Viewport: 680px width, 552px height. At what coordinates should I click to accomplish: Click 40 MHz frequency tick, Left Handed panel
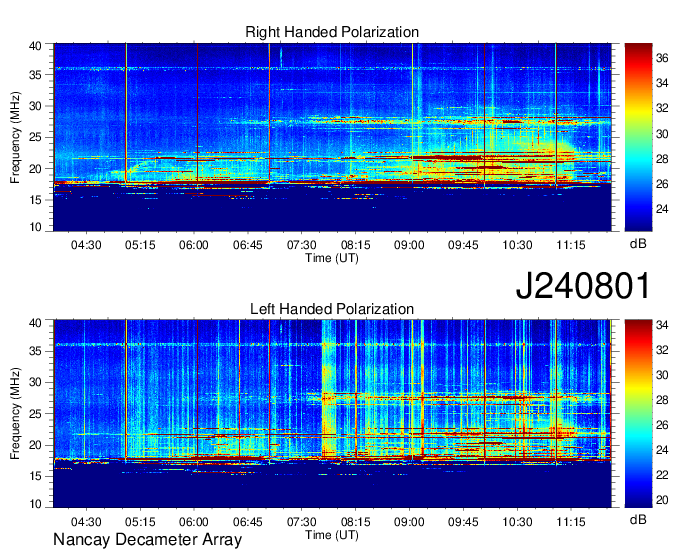coord(36,323)
